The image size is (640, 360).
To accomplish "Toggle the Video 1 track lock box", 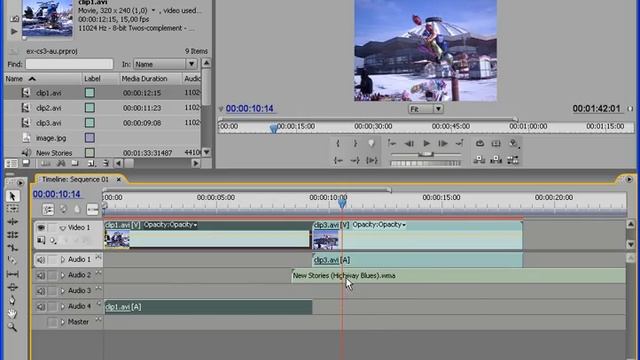I will tap(52, 228).
